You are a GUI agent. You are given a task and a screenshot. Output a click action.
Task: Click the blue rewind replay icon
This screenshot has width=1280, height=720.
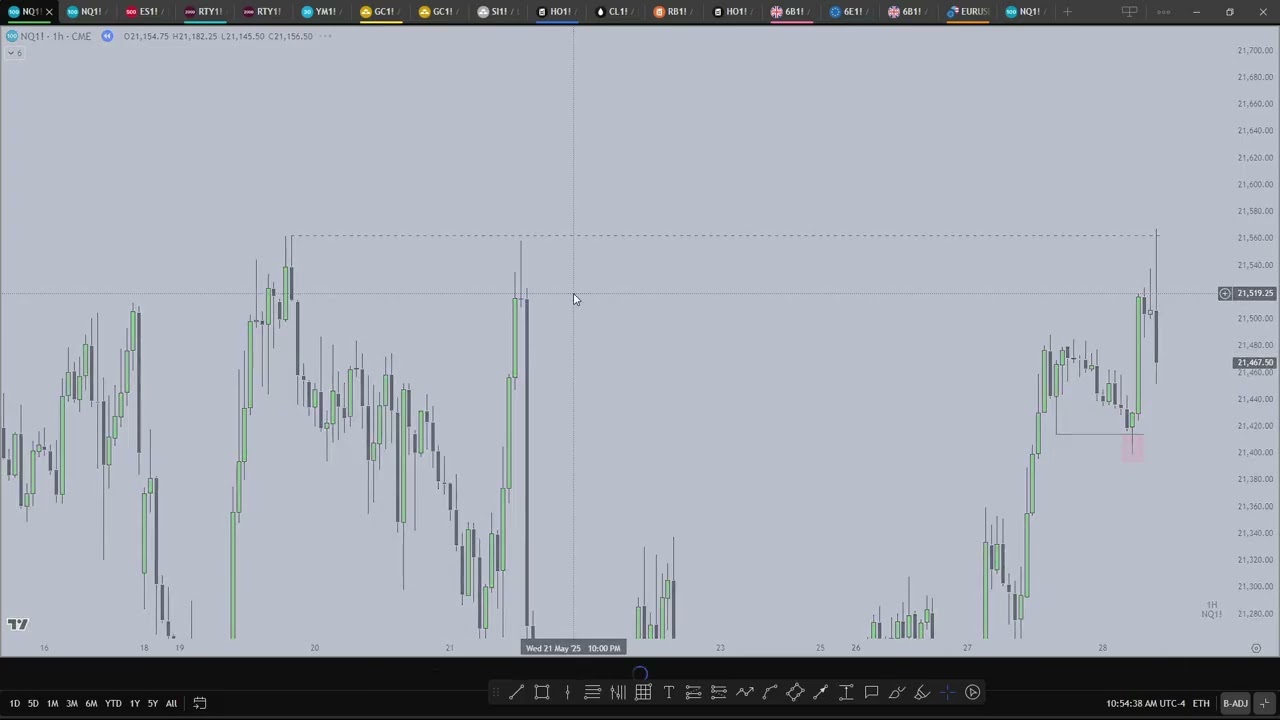click(107, 36)
